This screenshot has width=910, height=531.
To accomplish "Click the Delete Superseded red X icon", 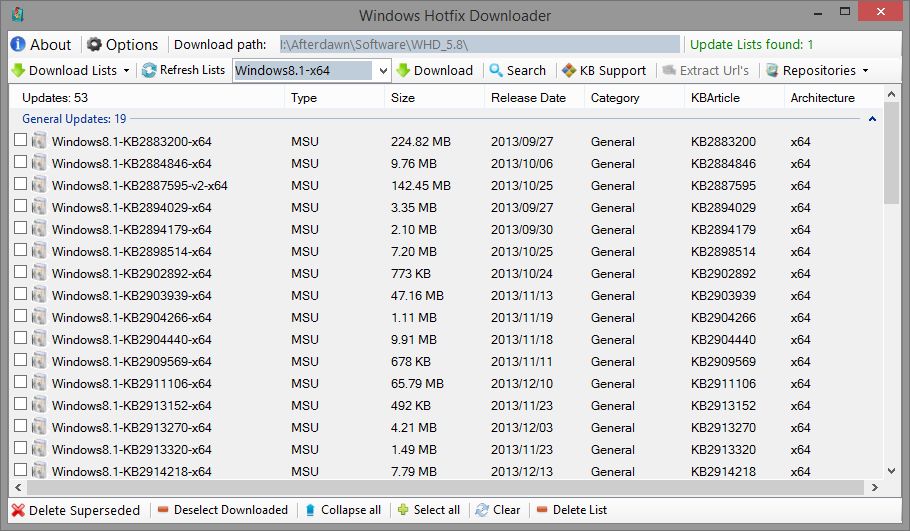I will 18,510.
